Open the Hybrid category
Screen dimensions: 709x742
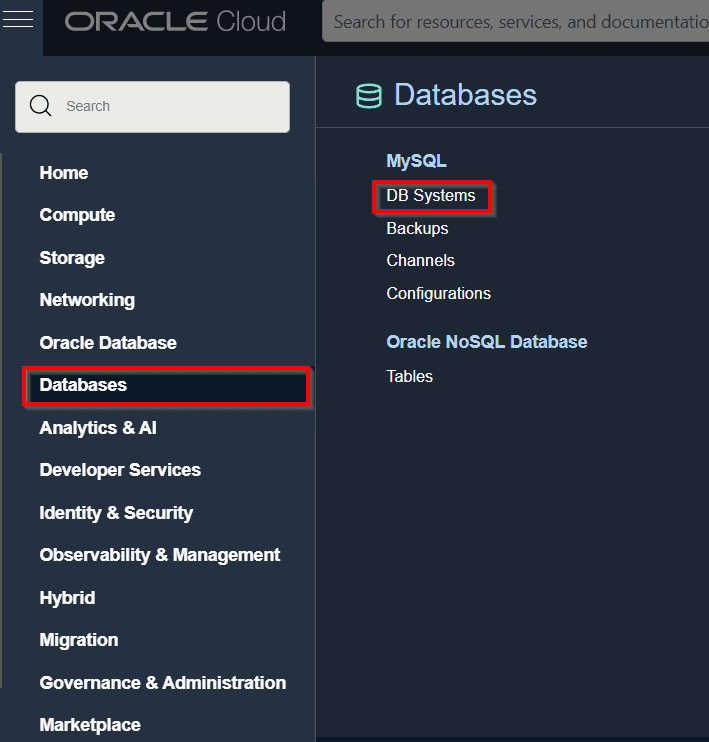coord(67,598)
